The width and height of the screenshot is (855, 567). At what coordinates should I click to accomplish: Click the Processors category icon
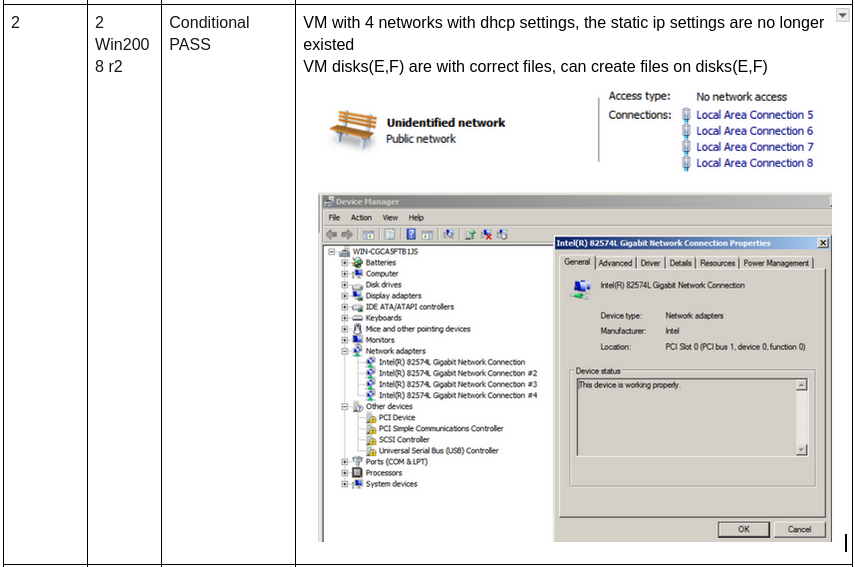357,473
